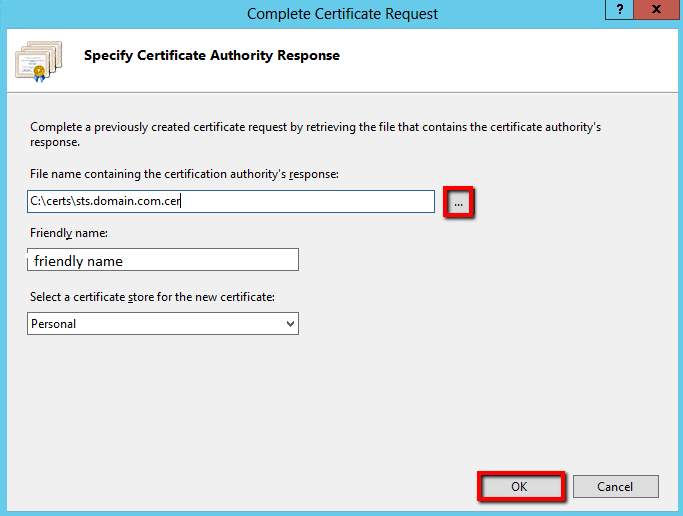Click 'Select a certificate store for the new certificate' label

click(152, 297)
